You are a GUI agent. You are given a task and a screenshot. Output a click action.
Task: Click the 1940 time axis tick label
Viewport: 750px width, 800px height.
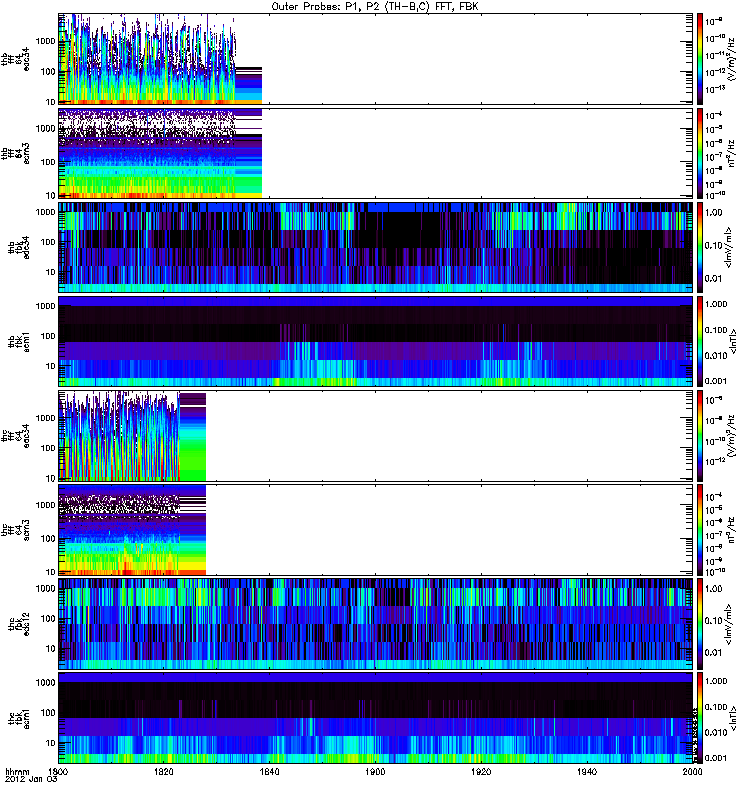[x=586, y=774]
